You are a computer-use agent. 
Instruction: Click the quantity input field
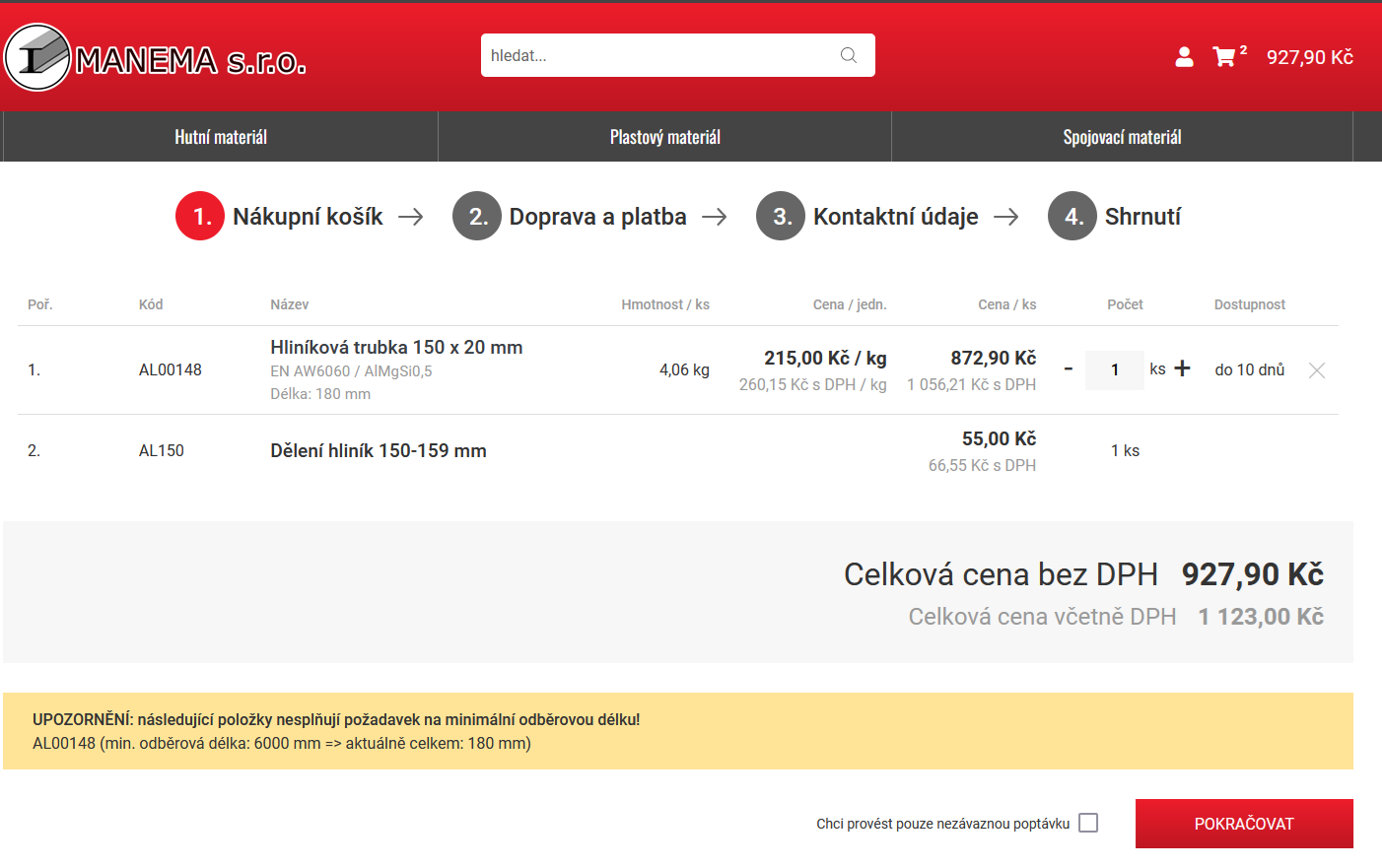pos(1115,369)
